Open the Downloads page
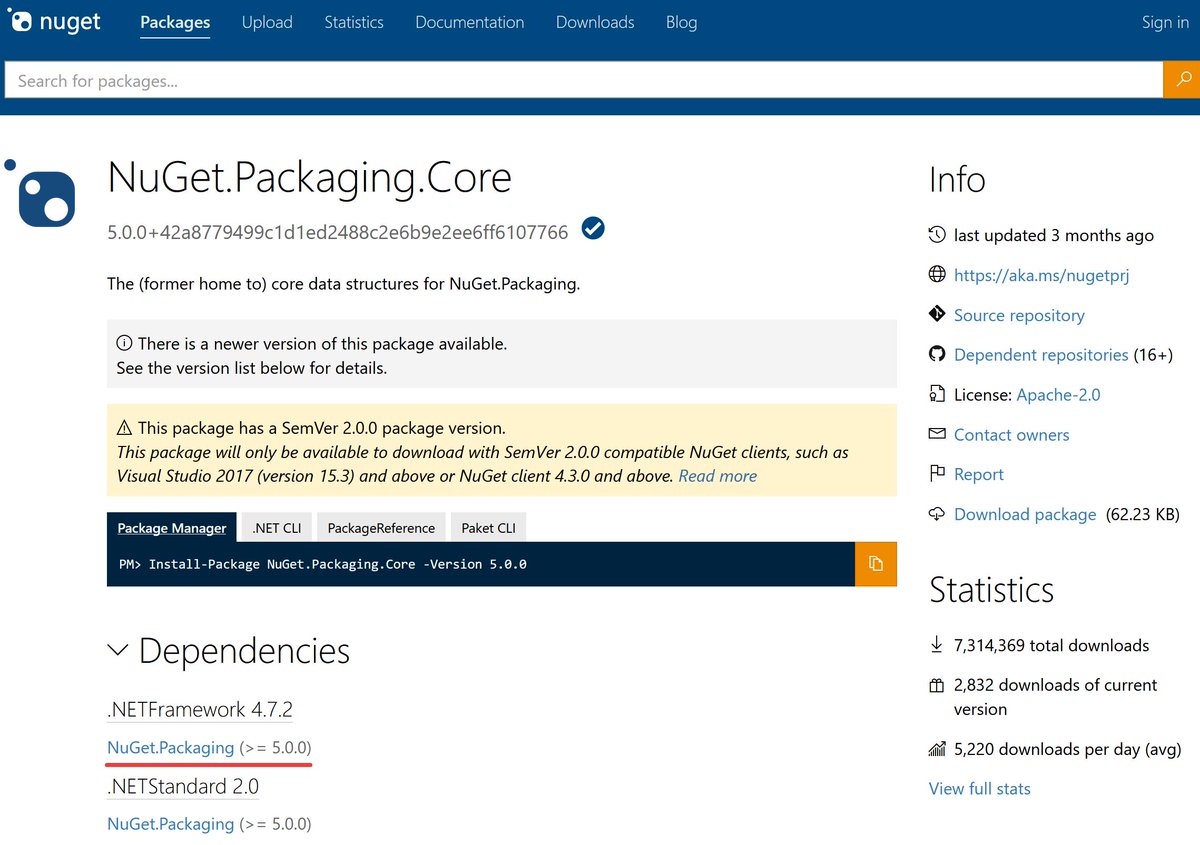1200x845 pixels. [x=595, y=22]
